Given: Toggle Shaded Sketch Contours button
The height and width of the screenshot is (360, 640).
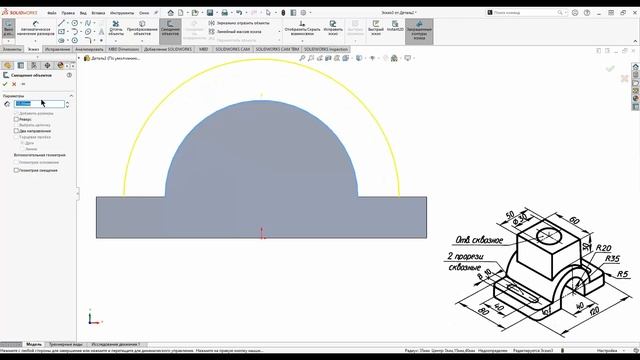Looking at the screenshot, I should 419,31.
